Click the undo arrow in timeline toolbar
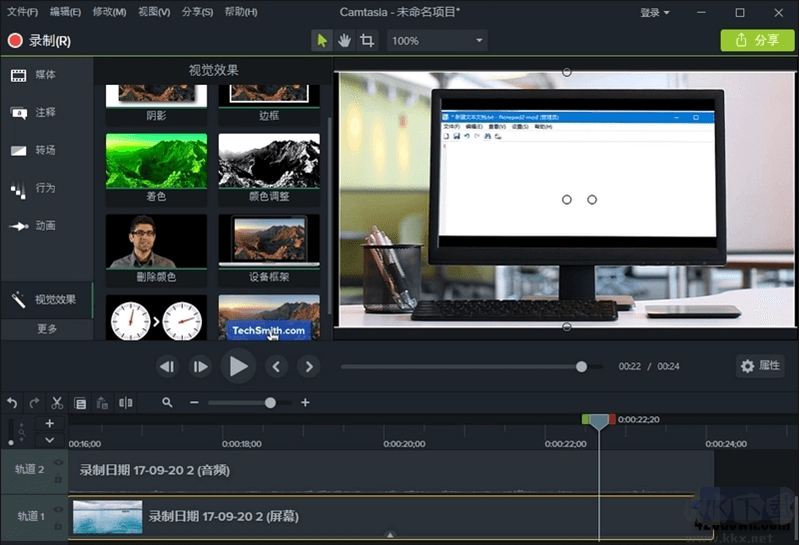The image size is (800, 545). click(x=12, y=403)
